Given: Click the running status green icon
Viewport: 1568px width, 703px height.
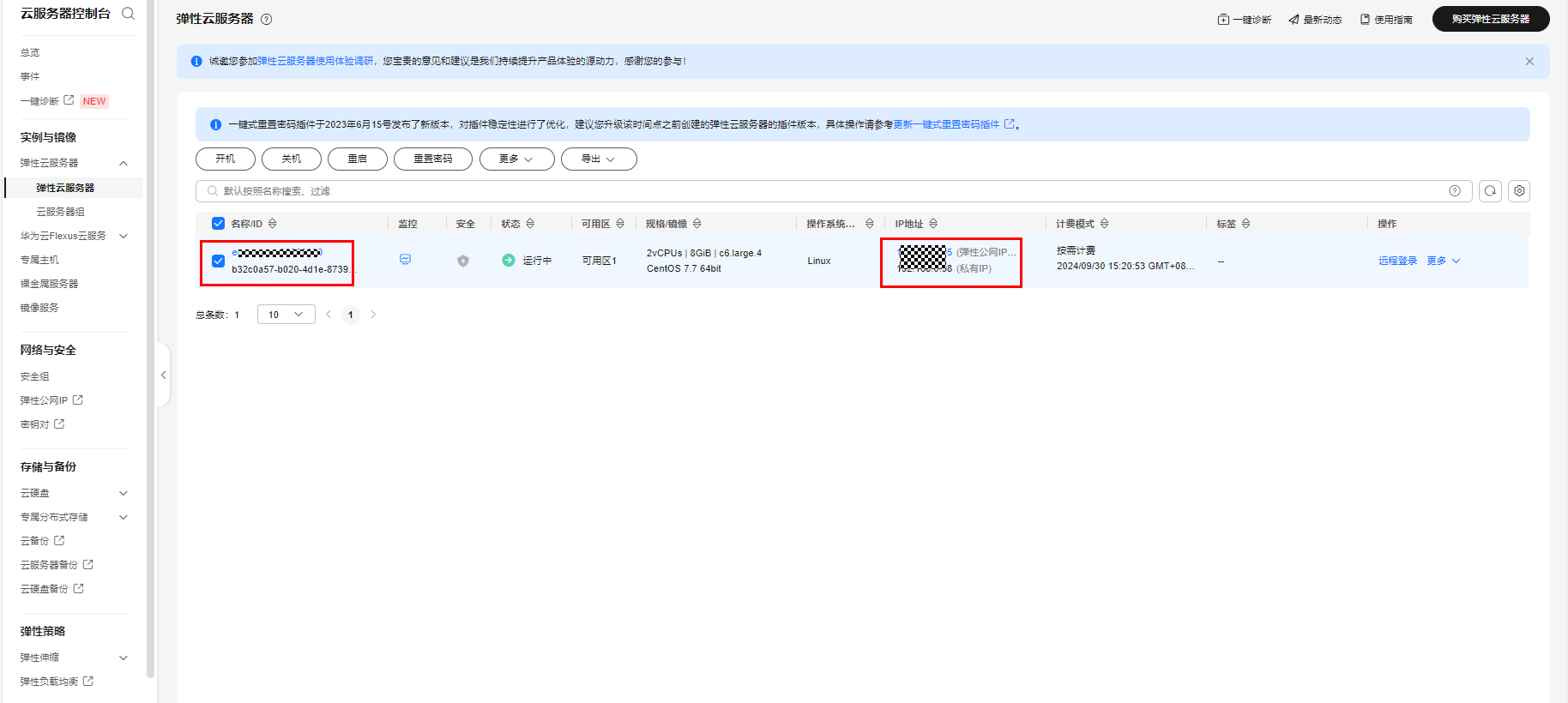Looking at the screenshot, I should pos(509,260).
